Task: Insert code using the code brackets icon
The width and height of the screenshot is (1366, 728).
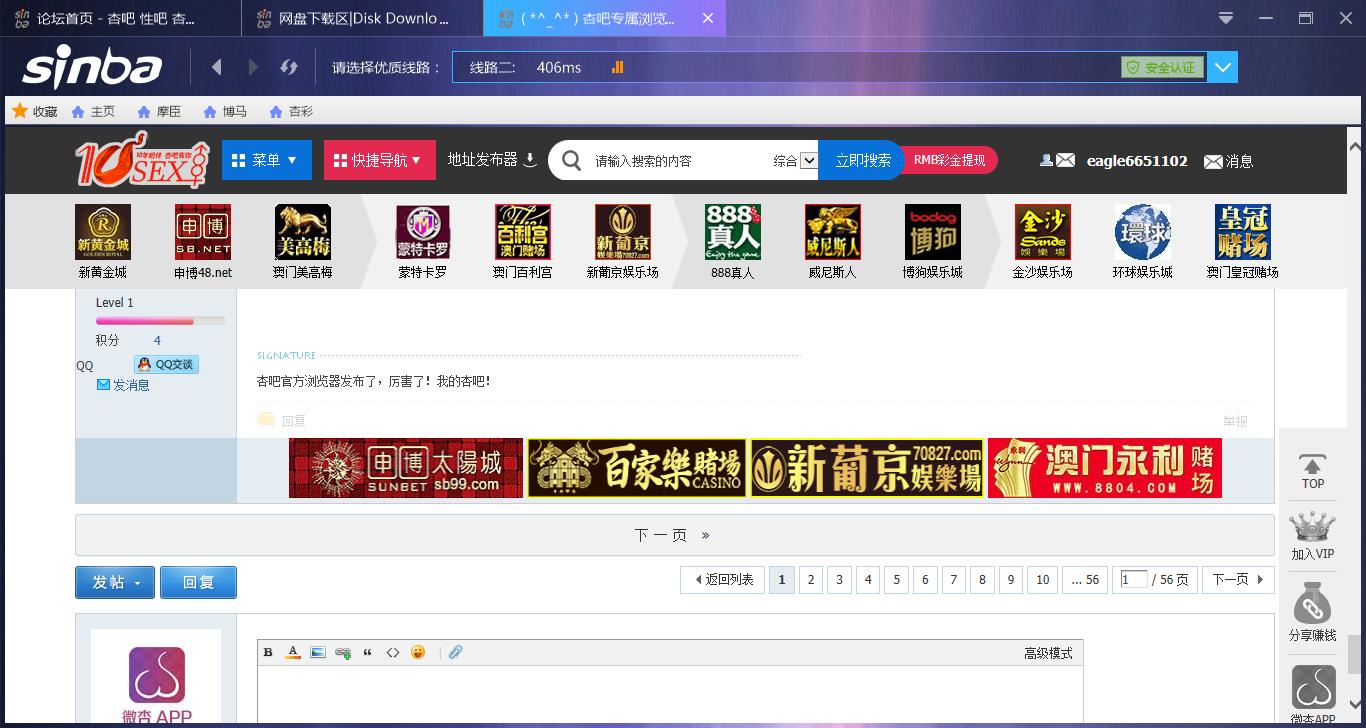Action: tap(393, 652)
